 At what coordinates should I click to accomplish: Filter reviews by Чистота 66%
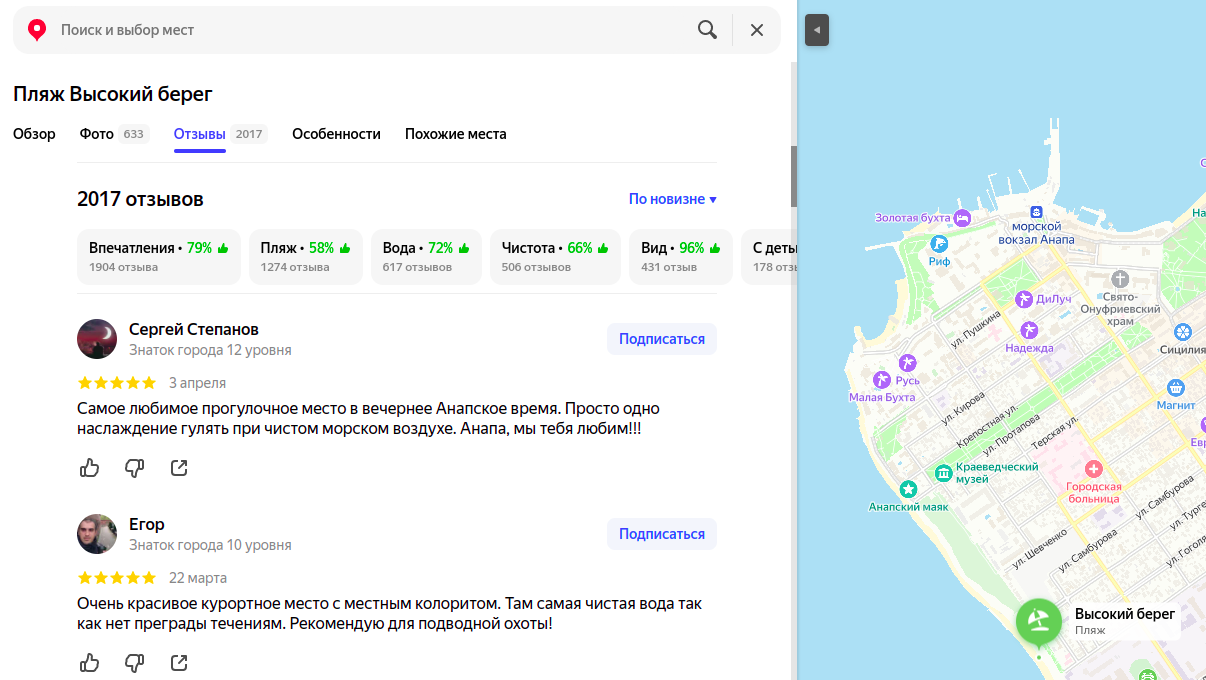pos(555,257)
